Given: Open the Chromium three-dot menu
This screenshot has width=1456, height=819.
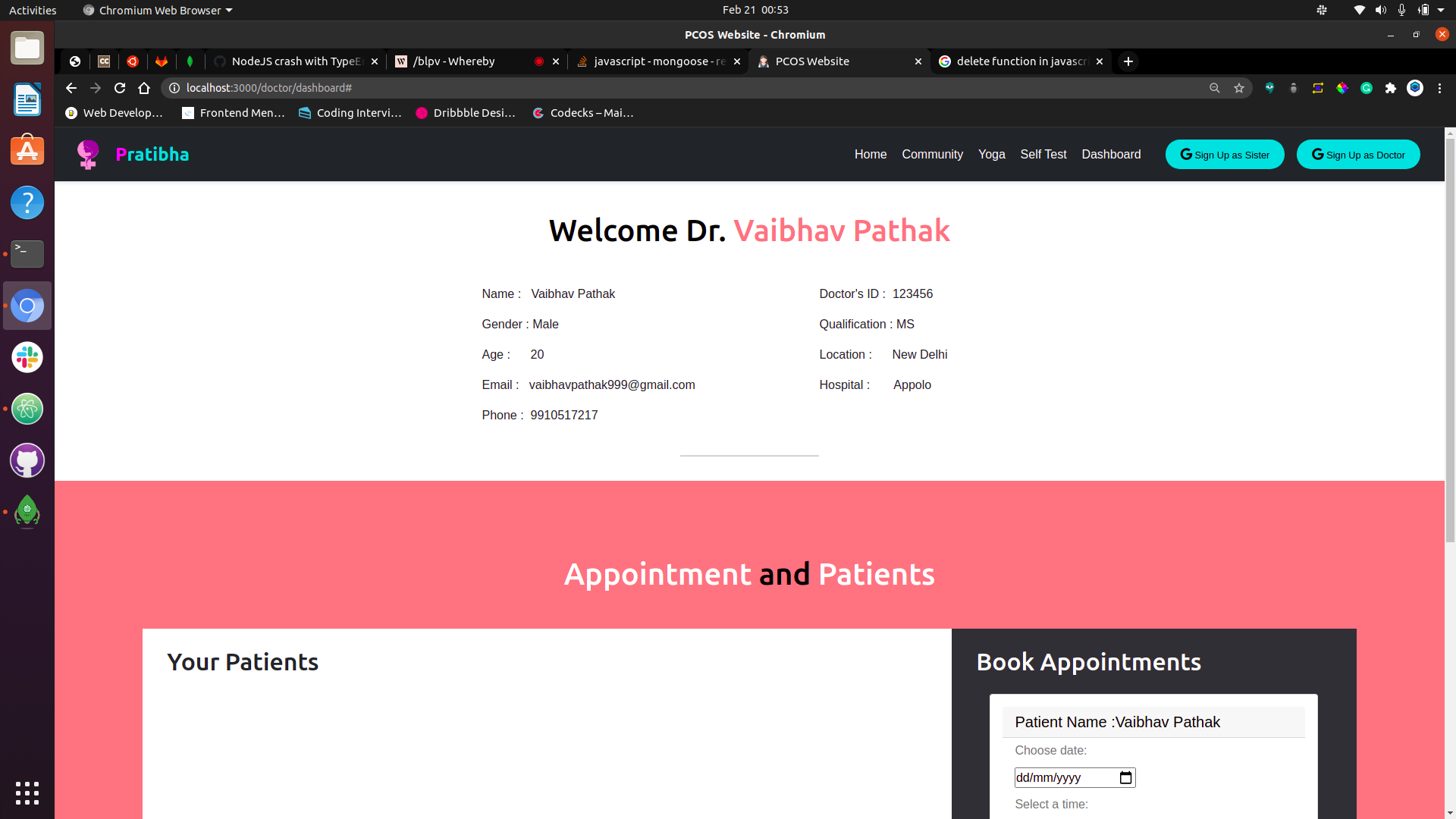Looking at the screenshot, I should [1439, 88].
